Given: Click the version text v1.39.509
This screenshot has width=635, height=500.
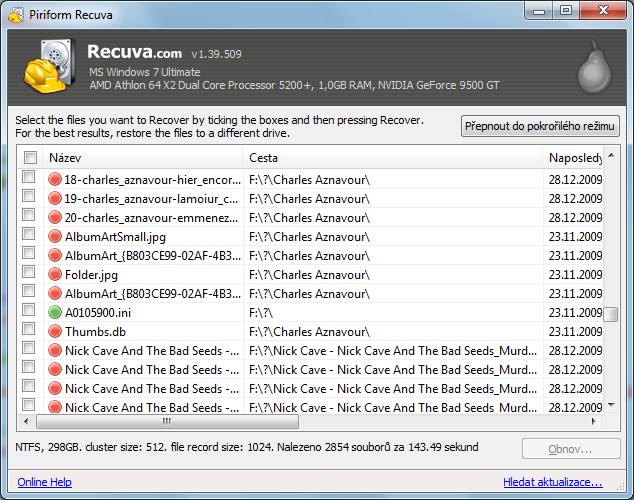Looking at the screenshot, I should (216, 54).
